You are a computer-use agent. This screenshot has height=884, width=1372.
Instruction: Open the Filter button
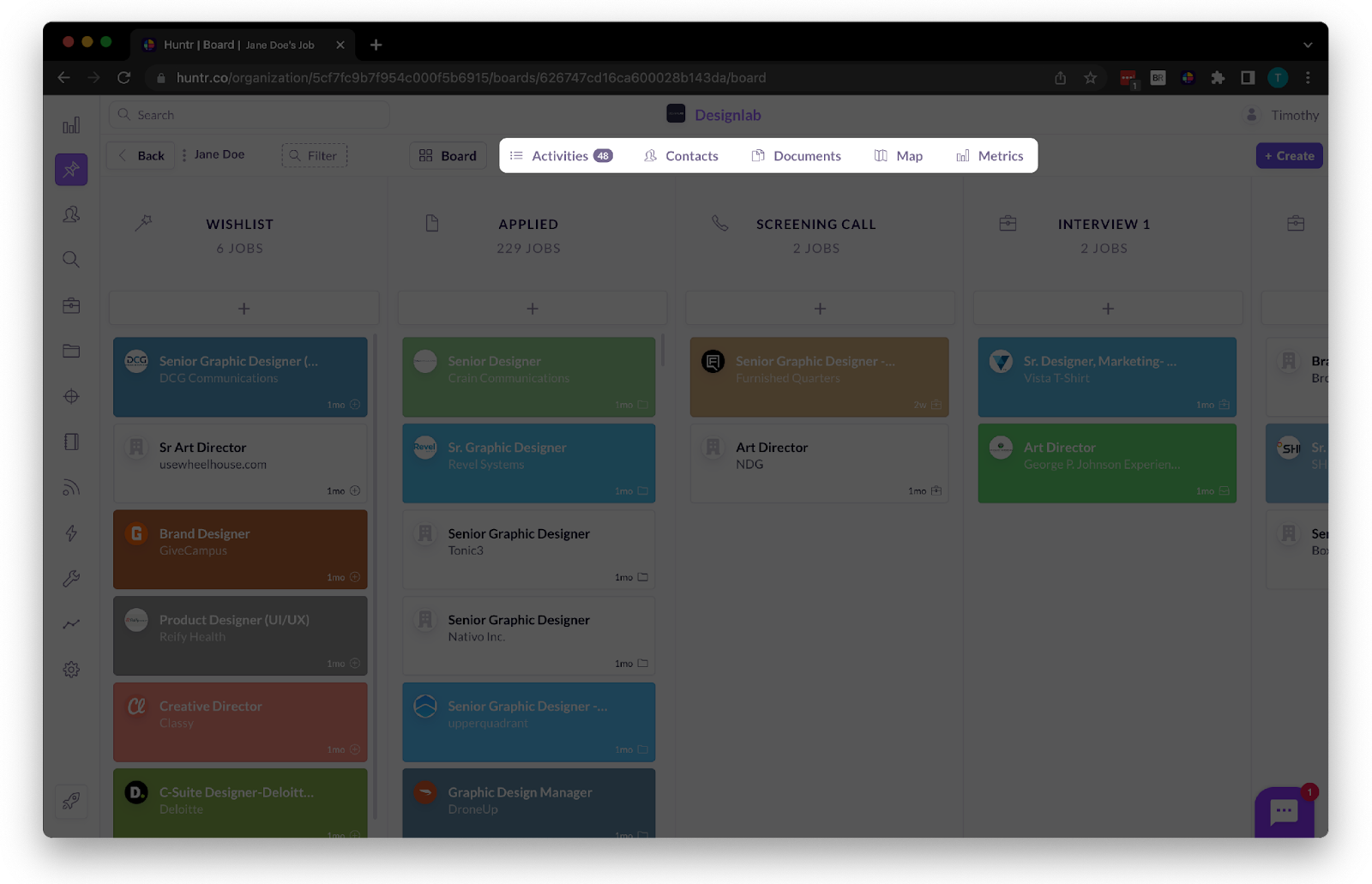point(314,155)
